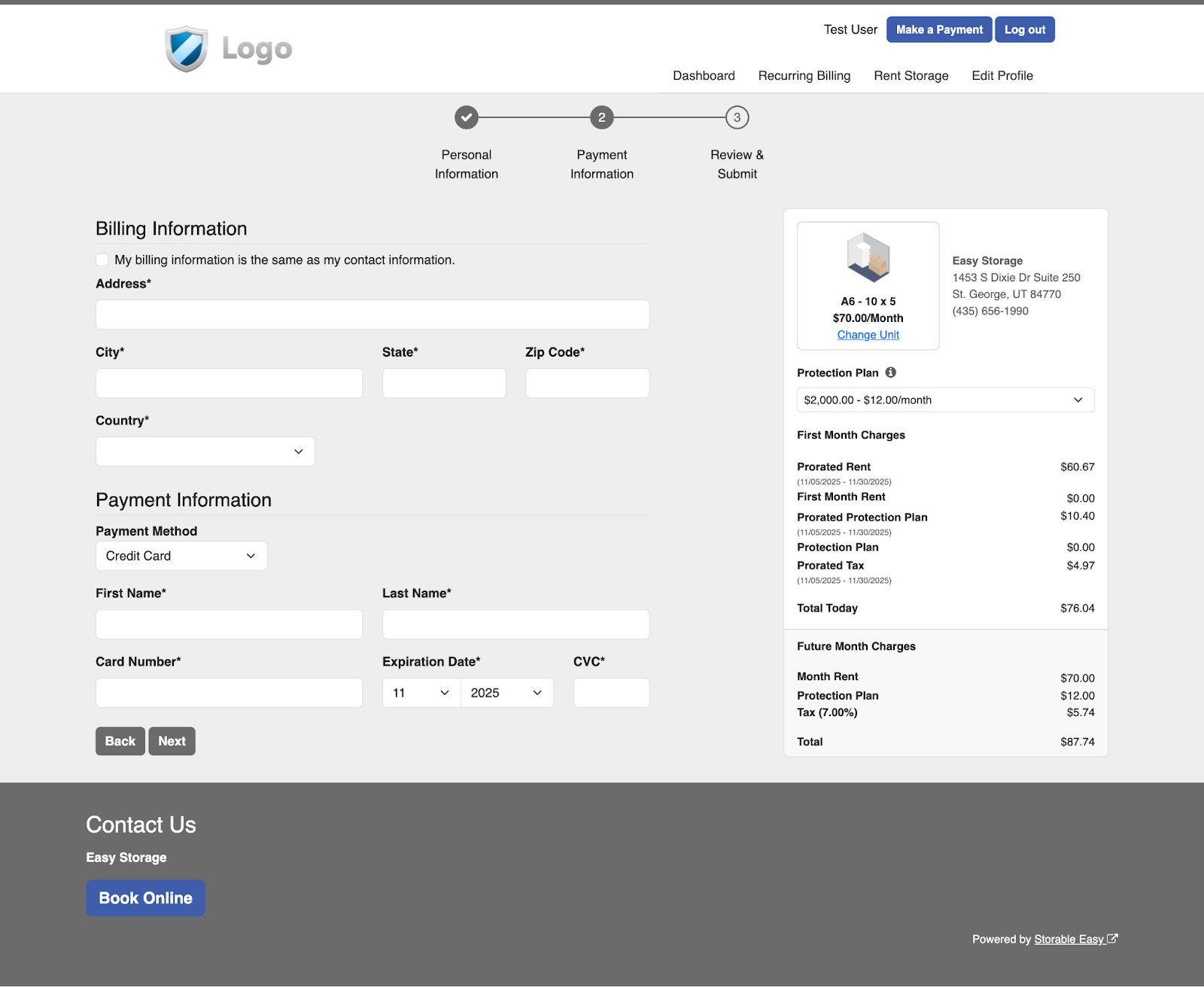Image resolution: width=1204 pixels, height=987 pixels.
Task: Check billing same as contact information box
Action: [x=102, y=260]
